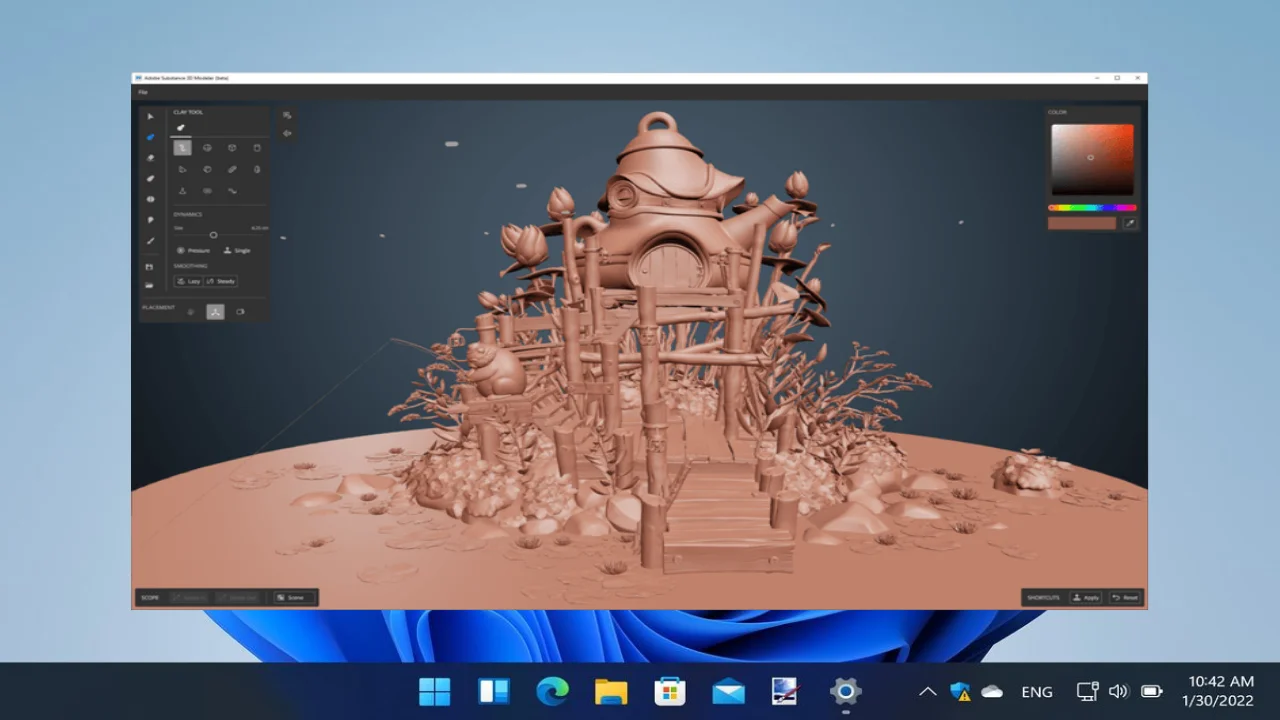Choose the capsule brush shape in the second row
The image size is (1280, 720).
click(232, 169)
